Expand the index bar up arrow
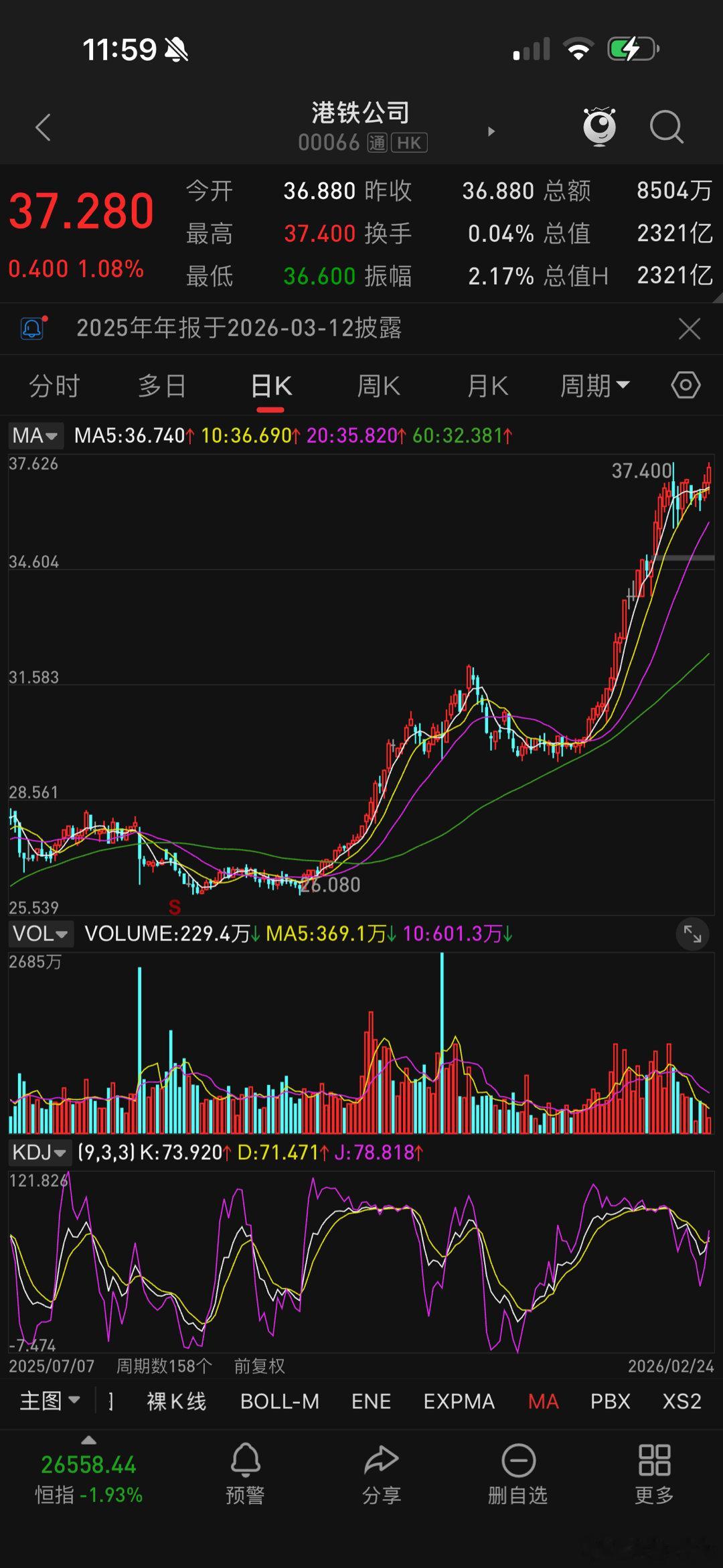The height and width of the screenshot is (1568, 723). point(88,1439)
